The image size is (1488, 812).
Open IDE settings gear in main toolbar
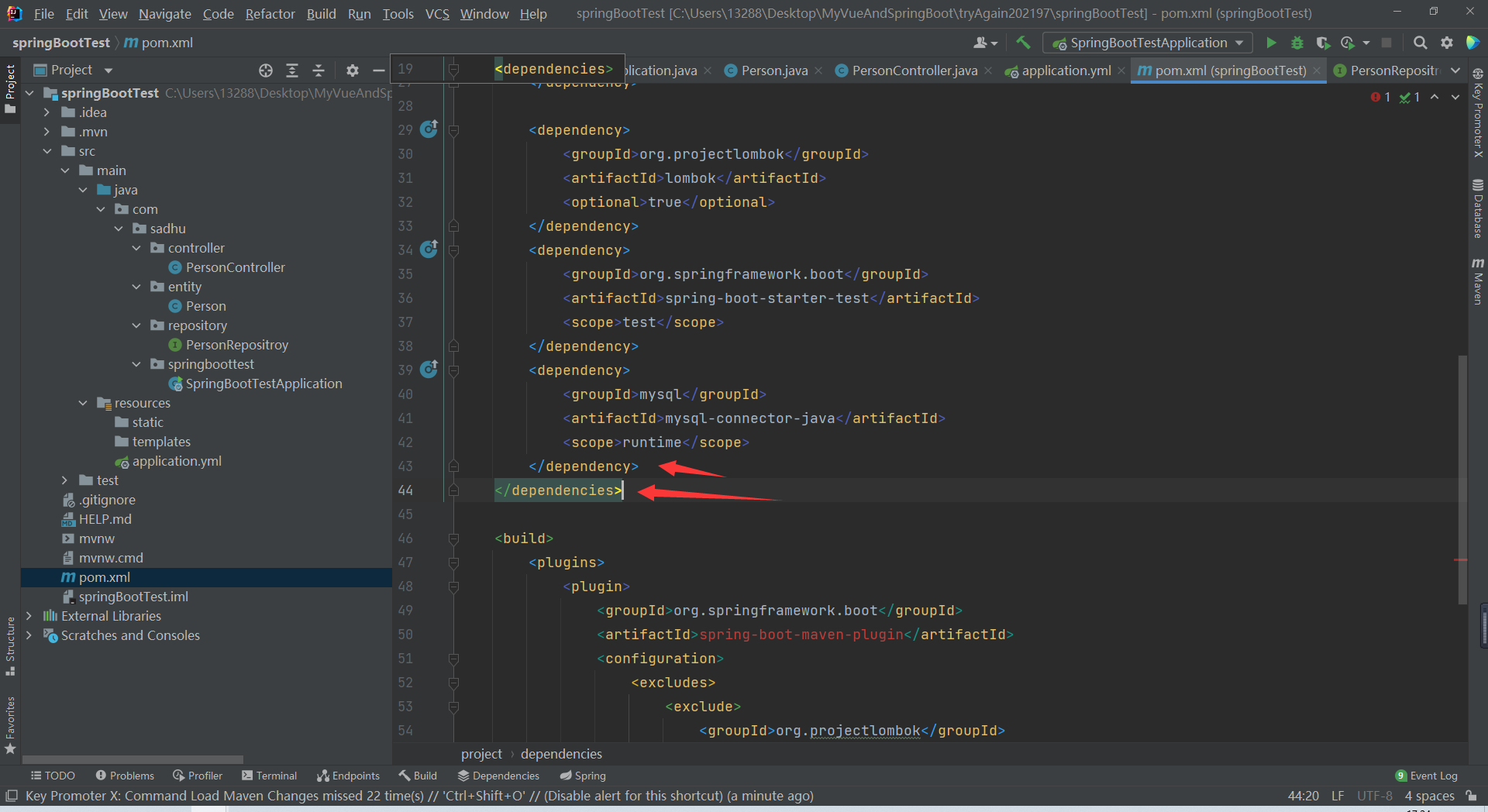[1447, 43]
